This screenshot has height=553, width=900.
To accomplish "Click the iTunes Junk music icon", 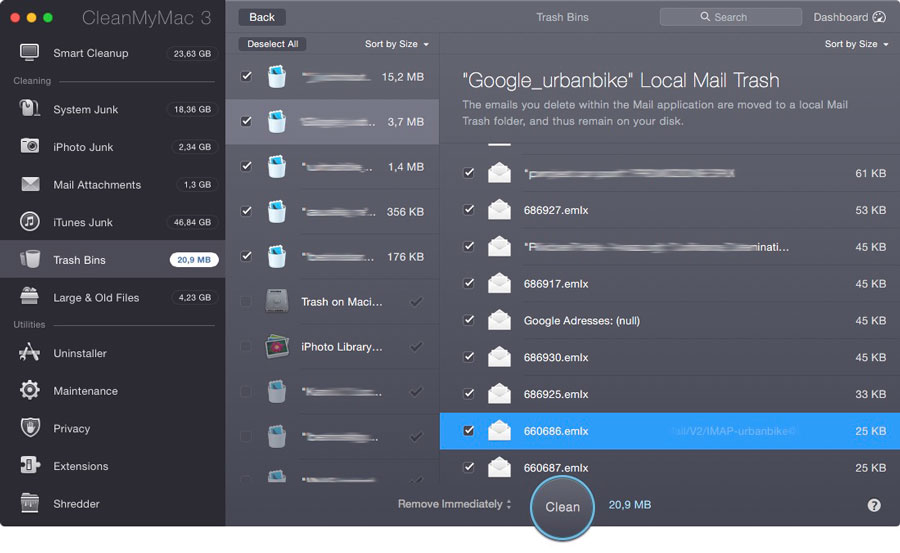I will point(30,222).
